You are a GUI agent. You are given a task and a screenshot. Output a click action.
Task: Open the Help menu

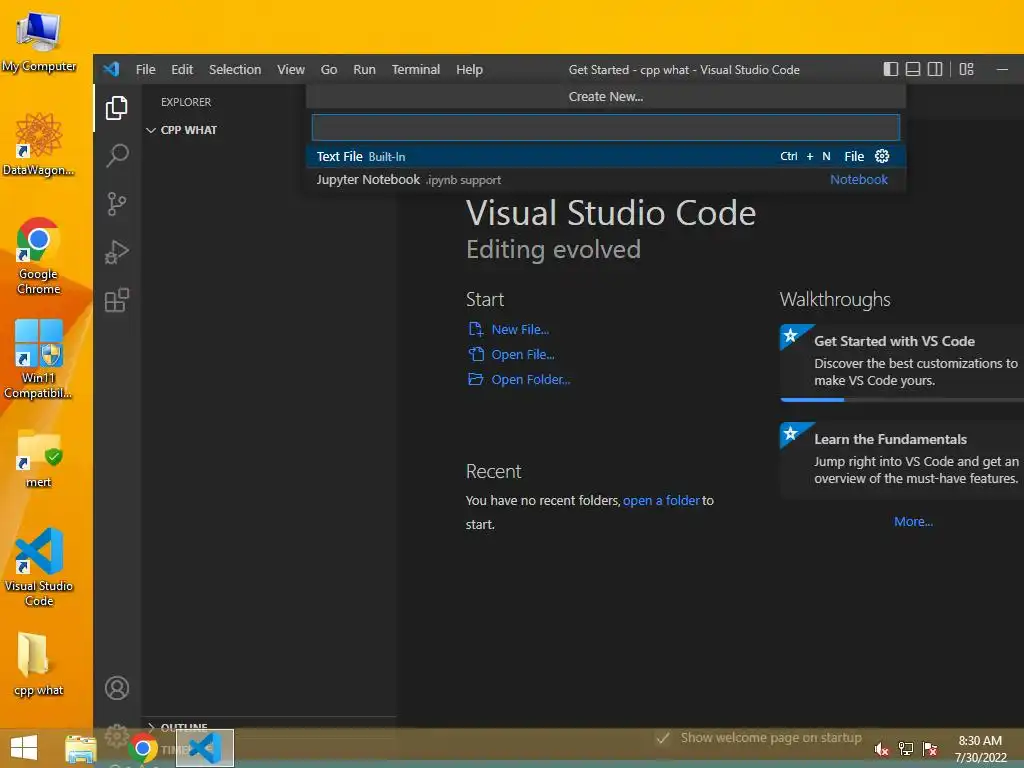pyautogui.click(x=470, y=69)
